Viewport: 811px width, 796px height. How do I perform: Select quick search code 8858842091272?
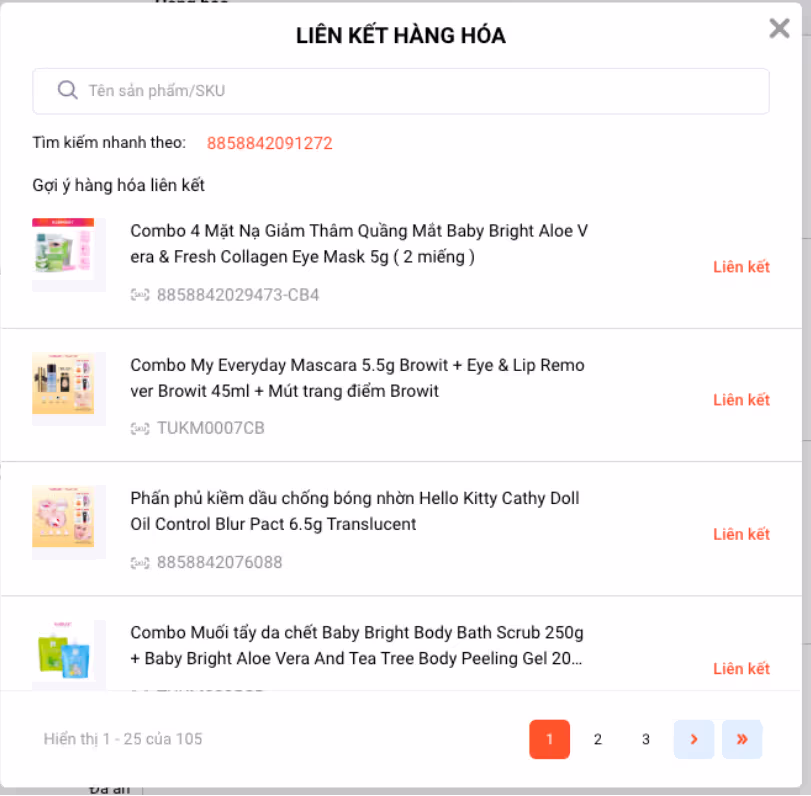point(269,143)
